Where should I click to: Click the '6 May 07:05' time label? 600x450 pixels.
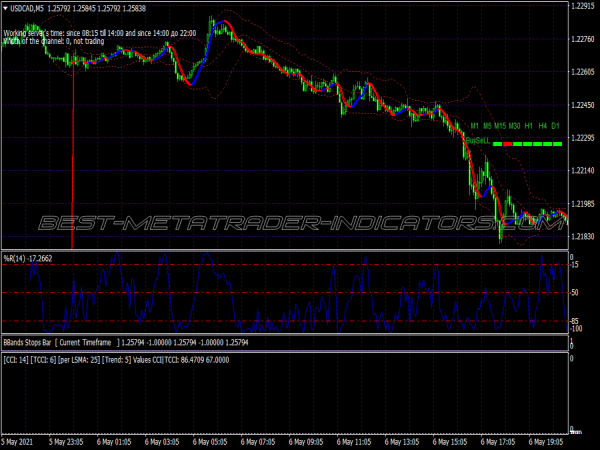258,442
